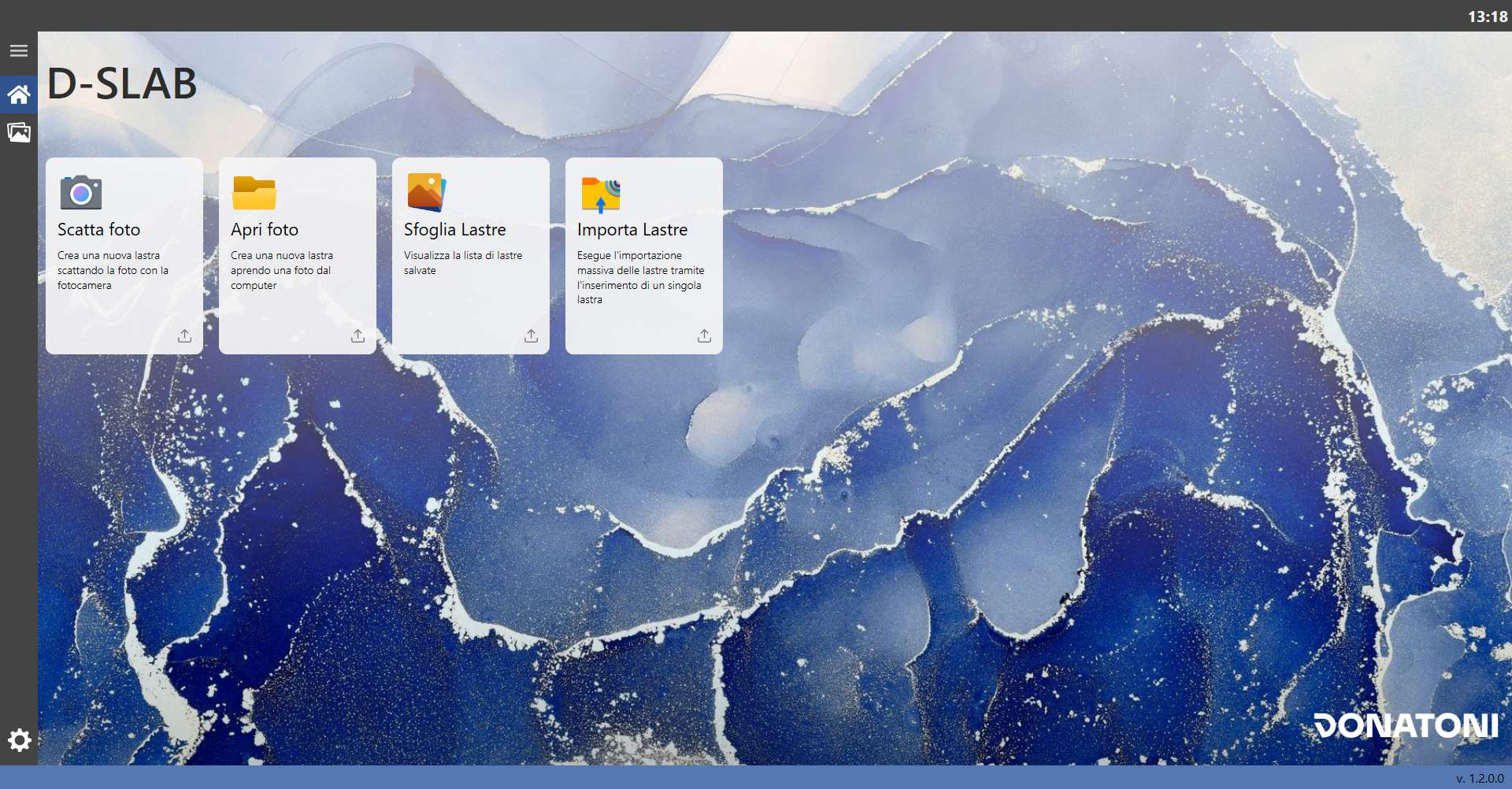Open the gallery icon in the sidebar
Screen dimensions: 1512x789
19,132
